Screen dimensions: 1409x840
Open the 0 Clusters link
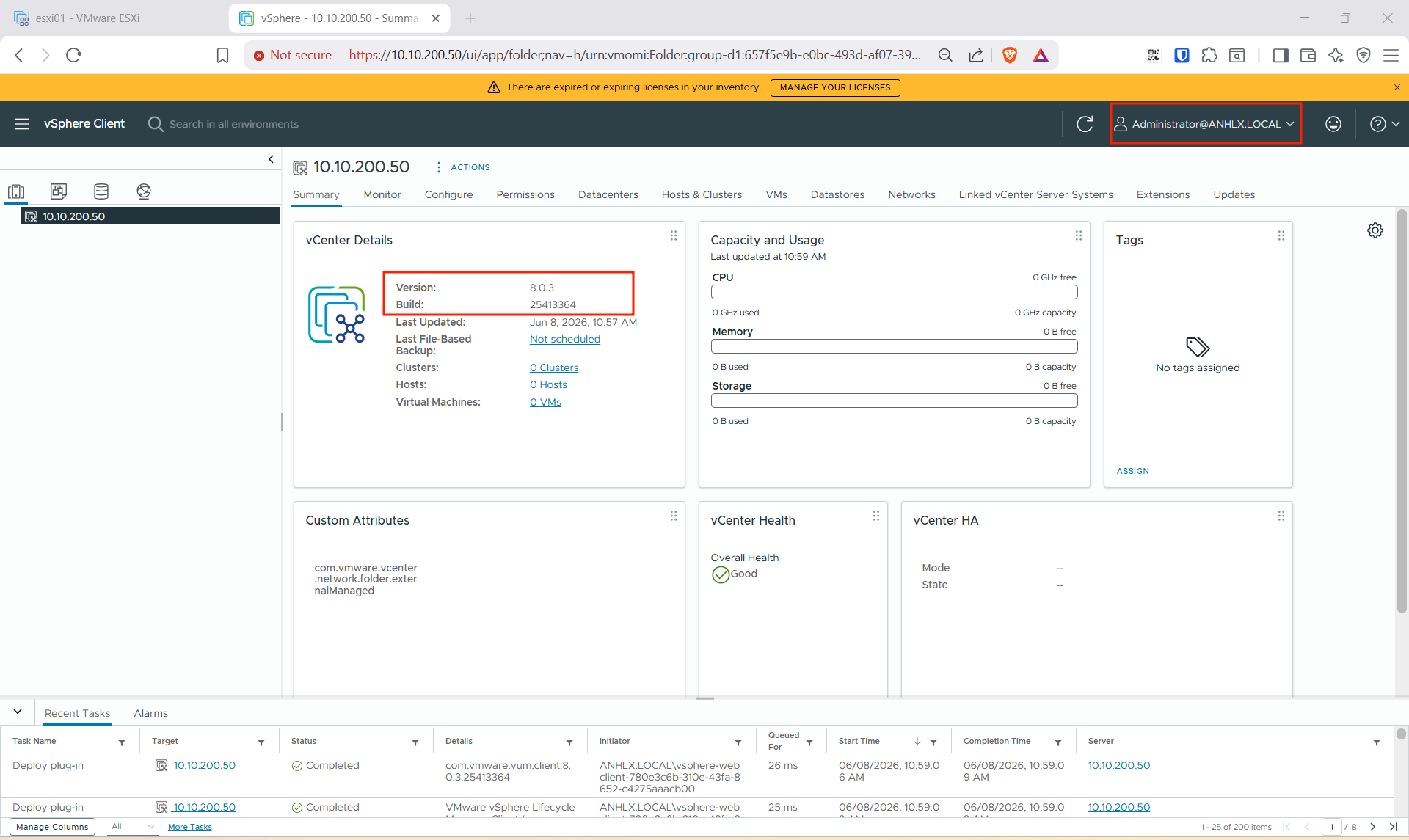(554, 368)
